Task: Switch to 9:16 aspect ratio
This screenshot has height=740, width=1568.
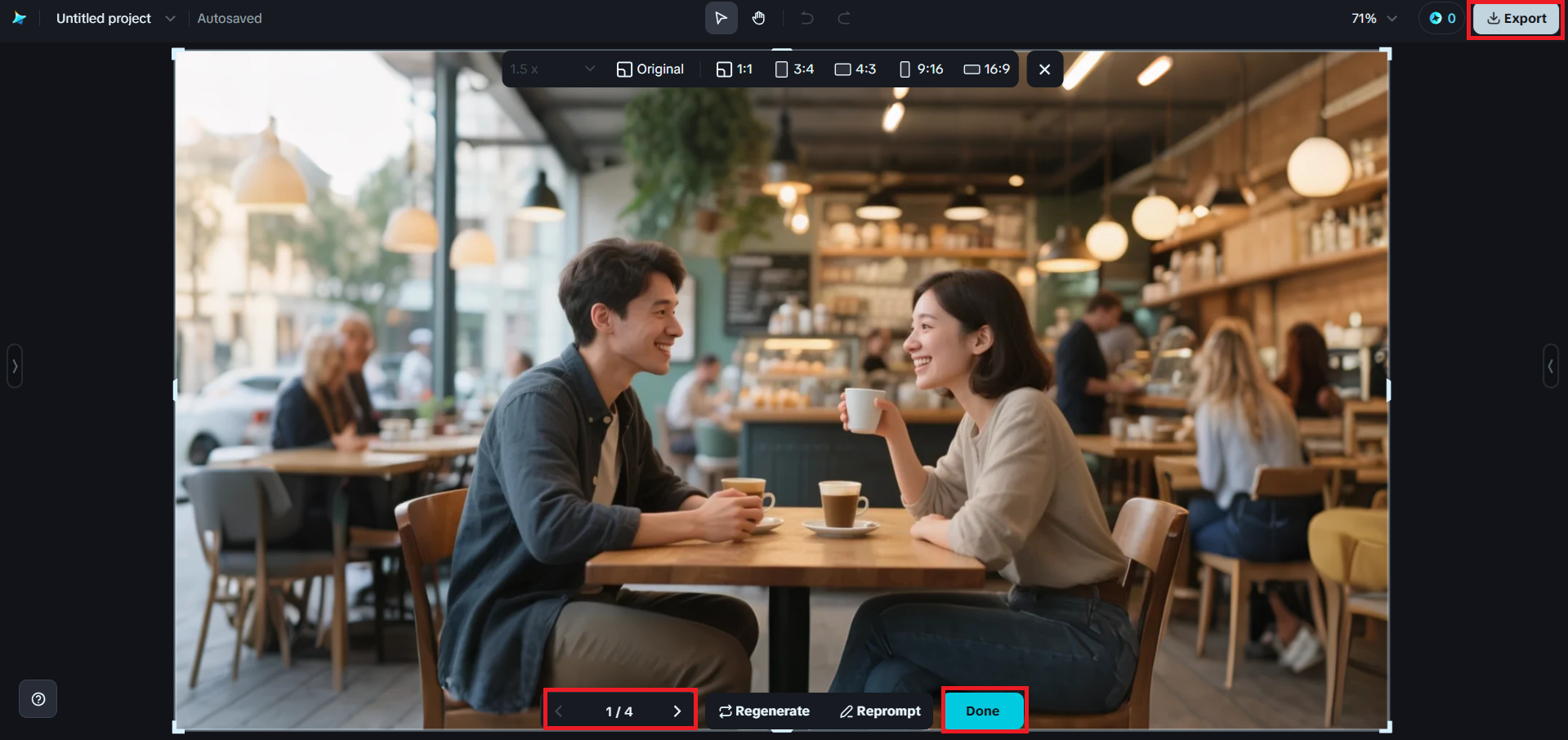Action: pos(921,69)
